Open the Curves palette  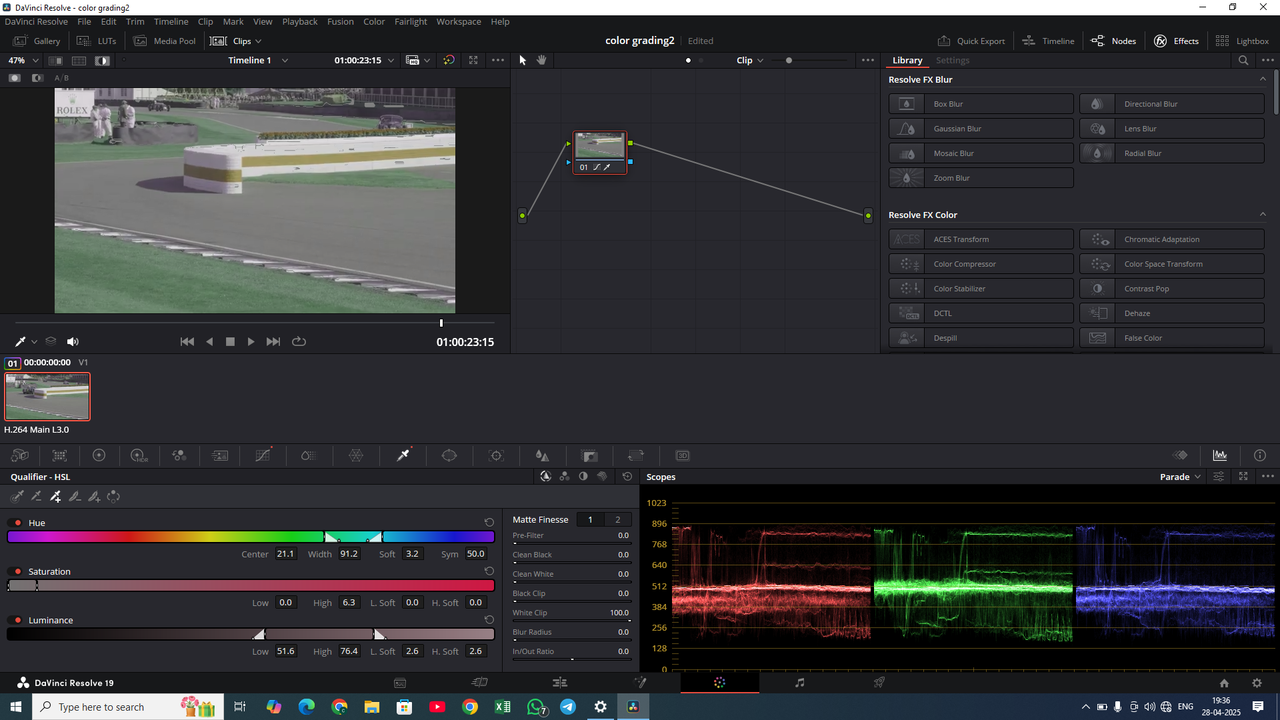coord(262,455)
